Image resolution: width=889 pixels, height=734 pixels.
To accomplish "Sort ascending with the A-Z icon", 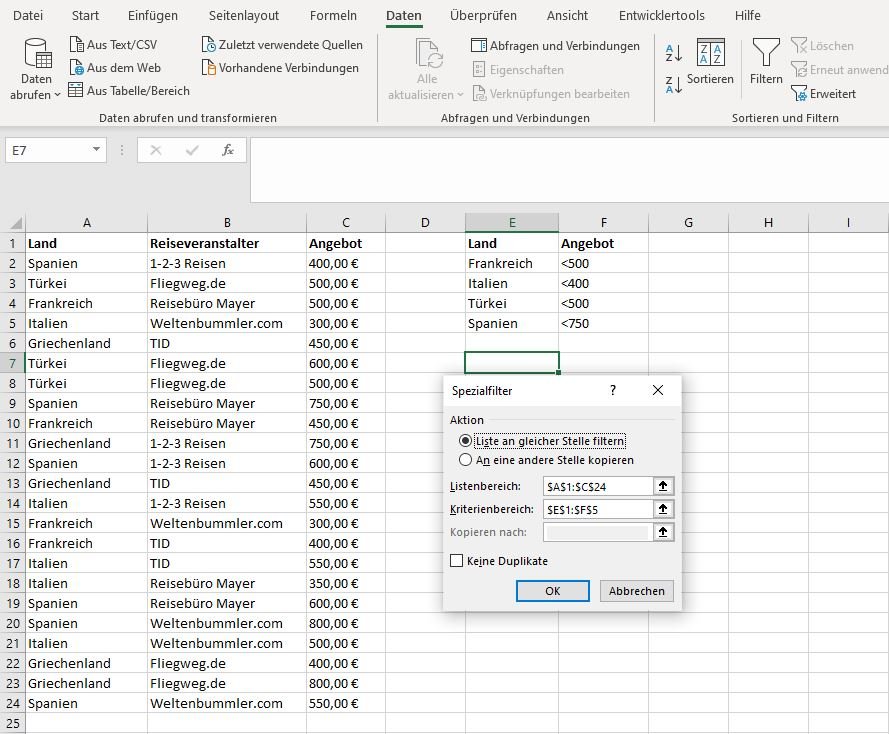I will coord(673,53).
